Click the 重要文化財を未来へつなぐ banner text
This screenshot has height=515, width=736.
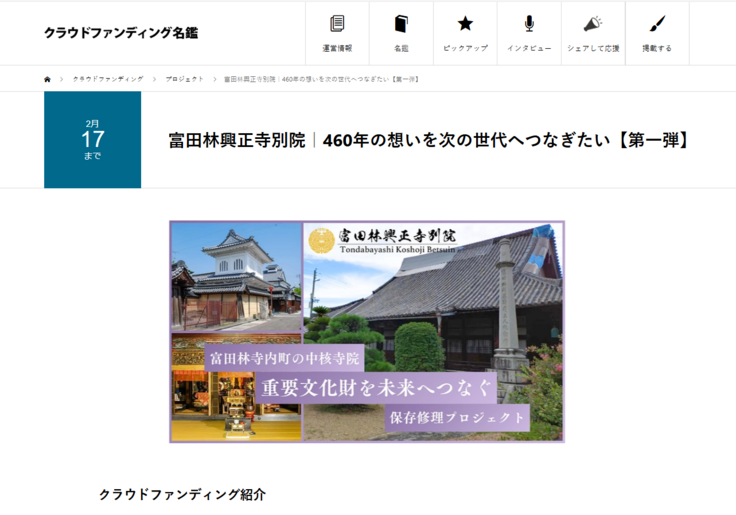377,387
